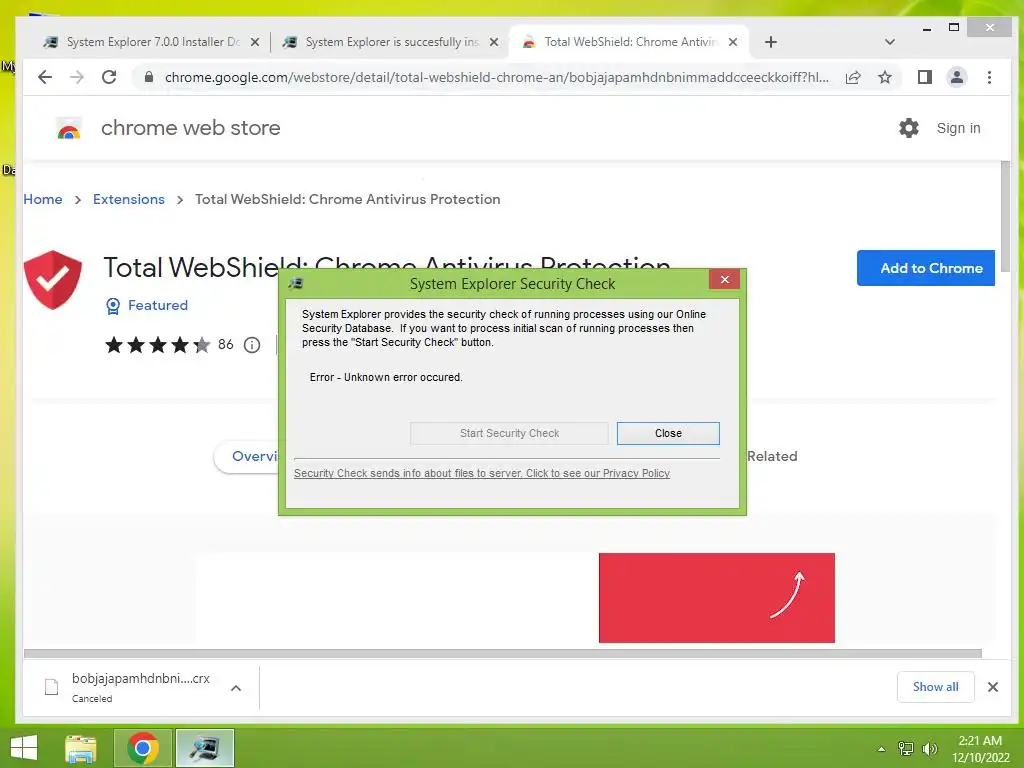Screen dimensions: 1024x768
Task: Share this page via the share icon
Action: pos(853,77)
